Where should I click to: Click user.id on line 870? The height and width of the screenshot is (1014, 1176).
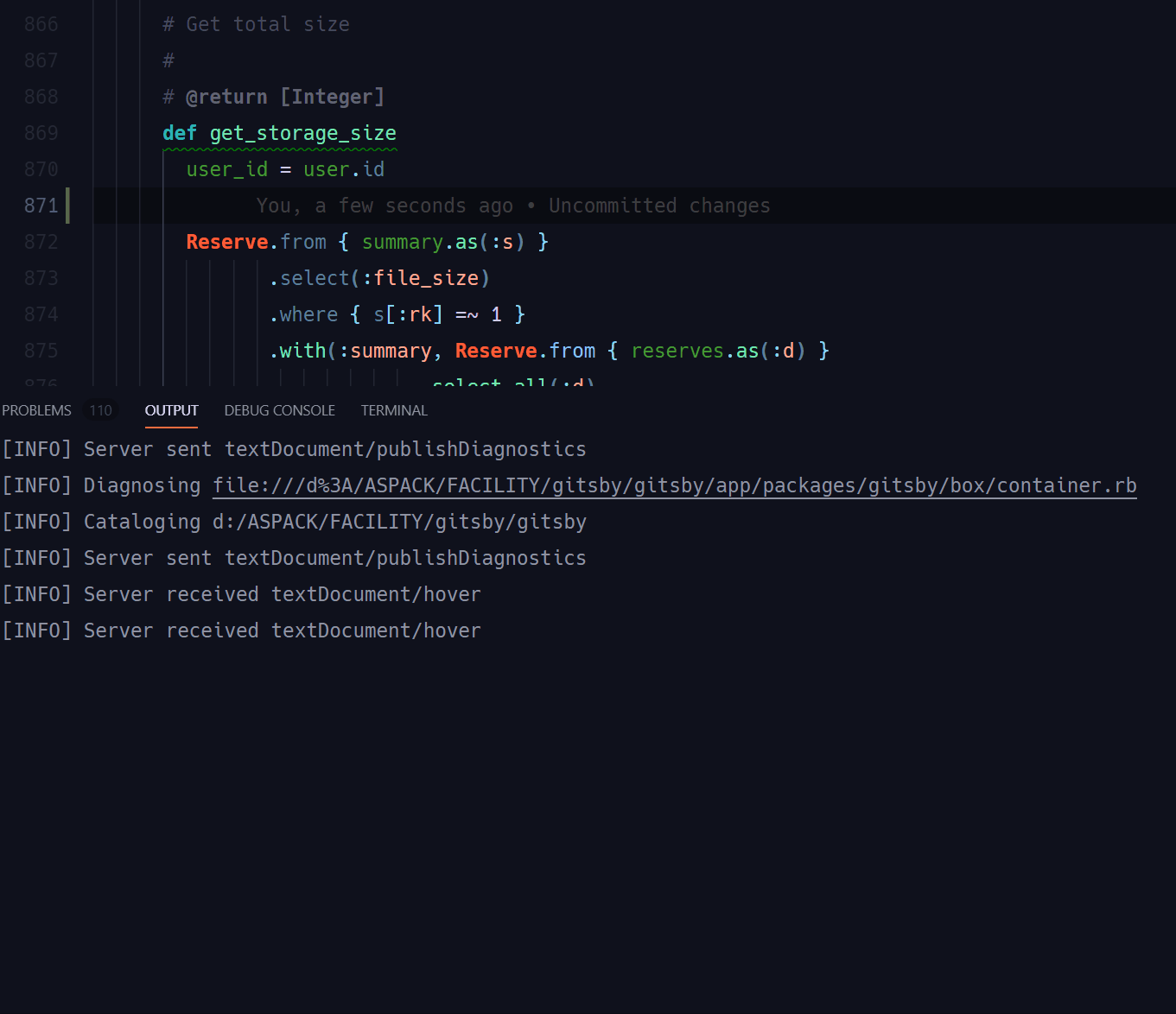[x=343, y=169]
